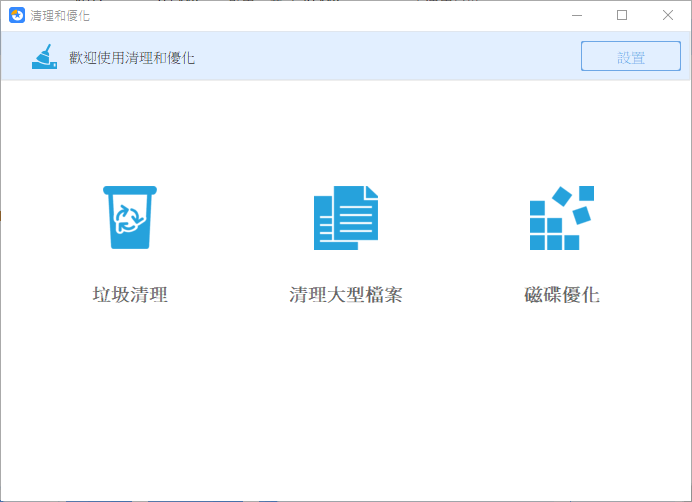Open the 設置 settings button
This screenshot has height=502, width=692.
click(631, 56)
